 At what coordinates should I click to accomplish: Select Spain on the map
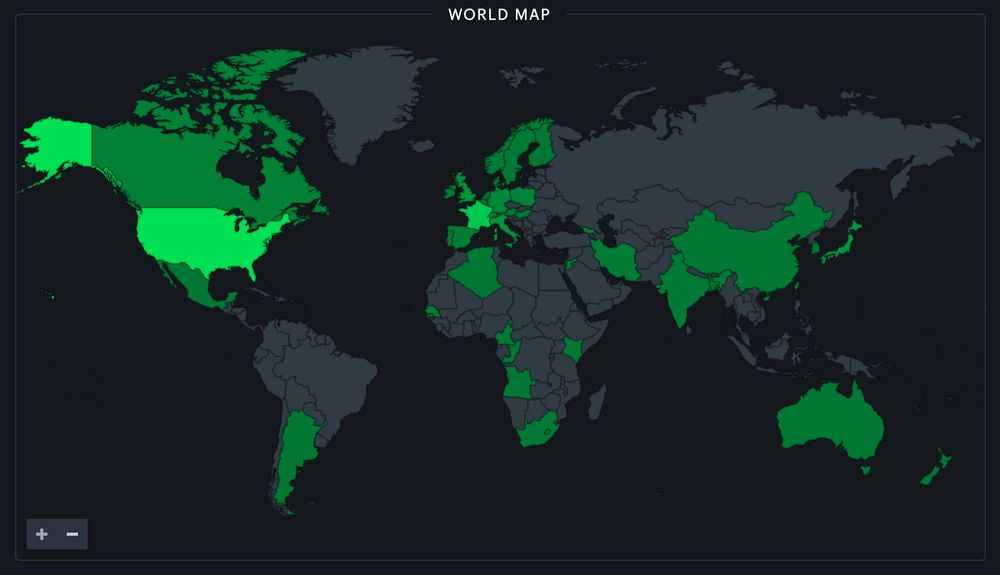462,236
